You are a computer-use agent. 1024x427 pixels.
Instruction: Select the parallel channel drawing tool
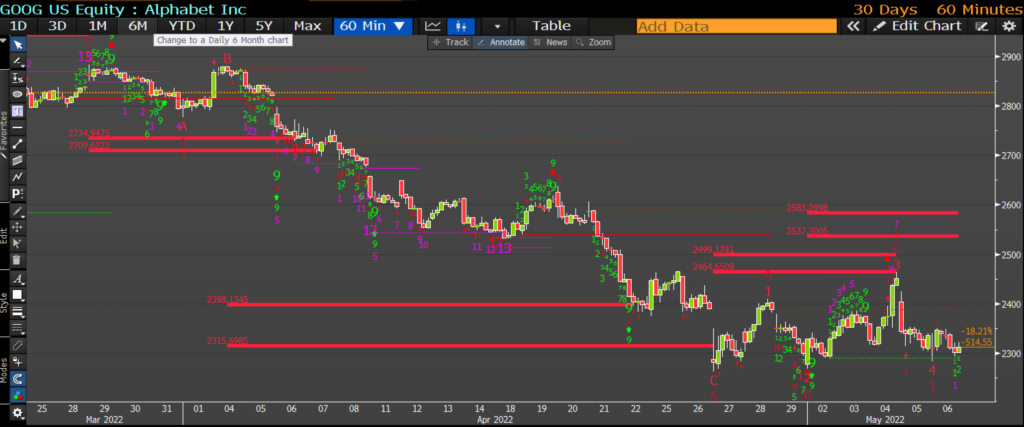pos(18,160)
